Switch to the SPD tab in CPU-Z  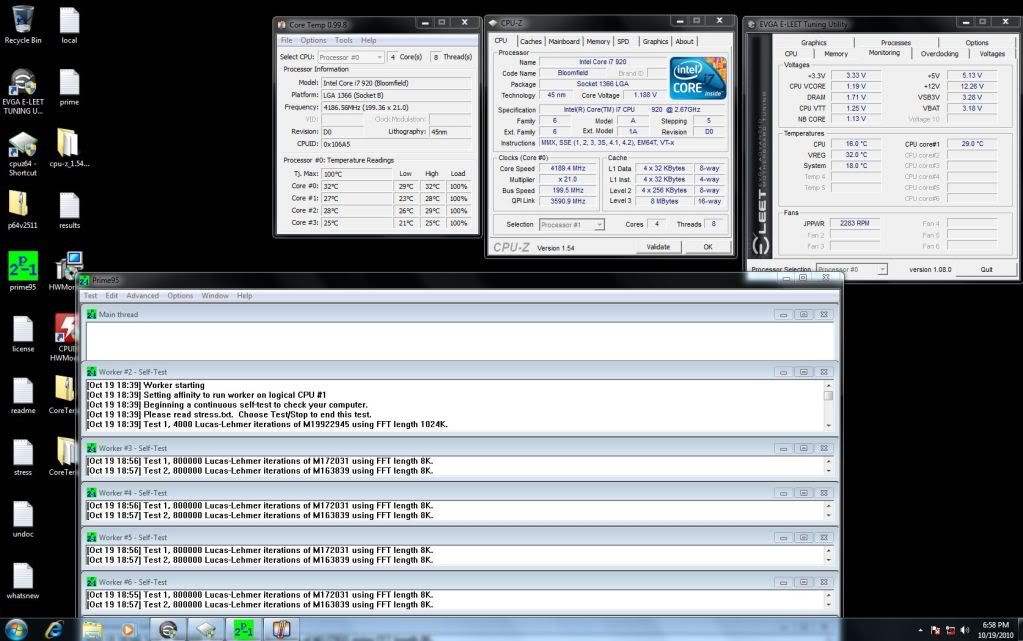[624, 41]
